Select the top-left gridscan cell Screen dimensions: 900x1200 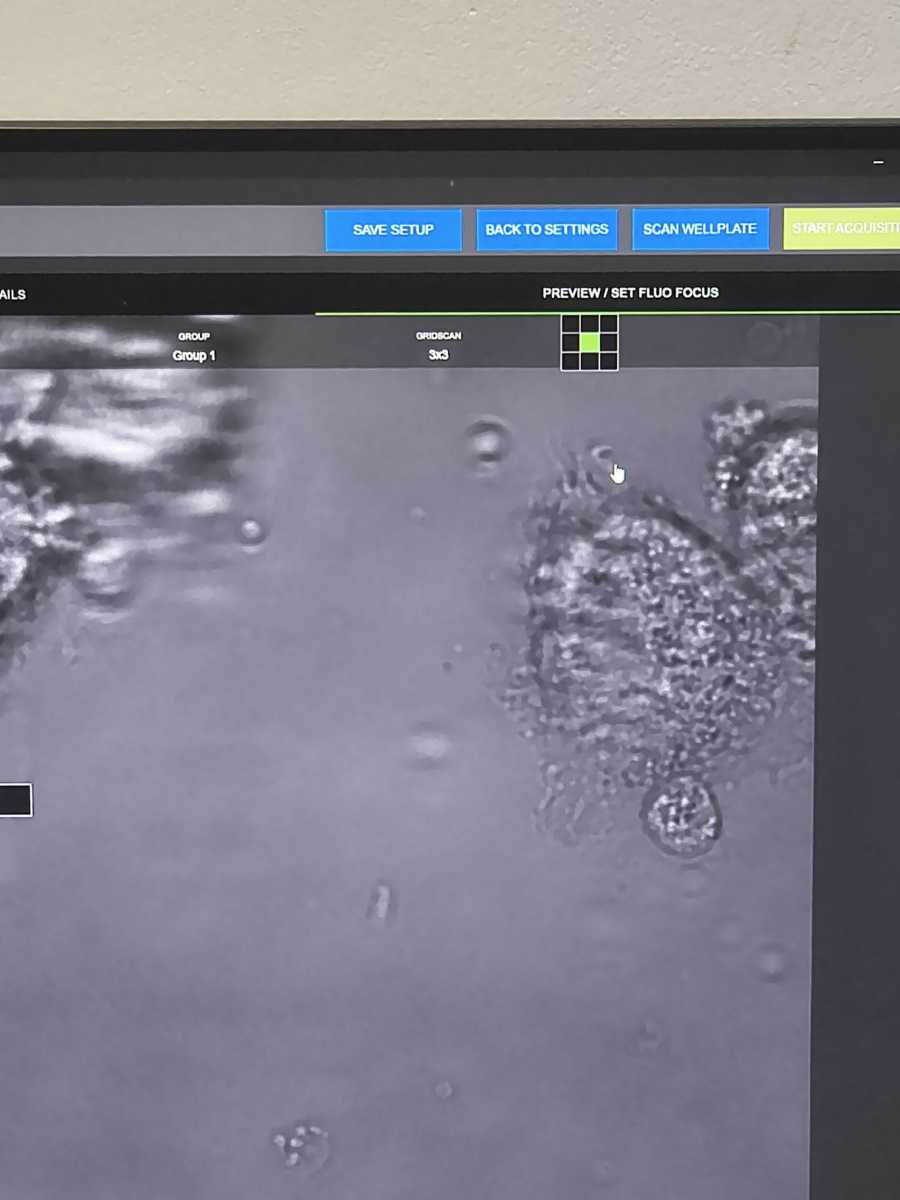click(570, 324)
